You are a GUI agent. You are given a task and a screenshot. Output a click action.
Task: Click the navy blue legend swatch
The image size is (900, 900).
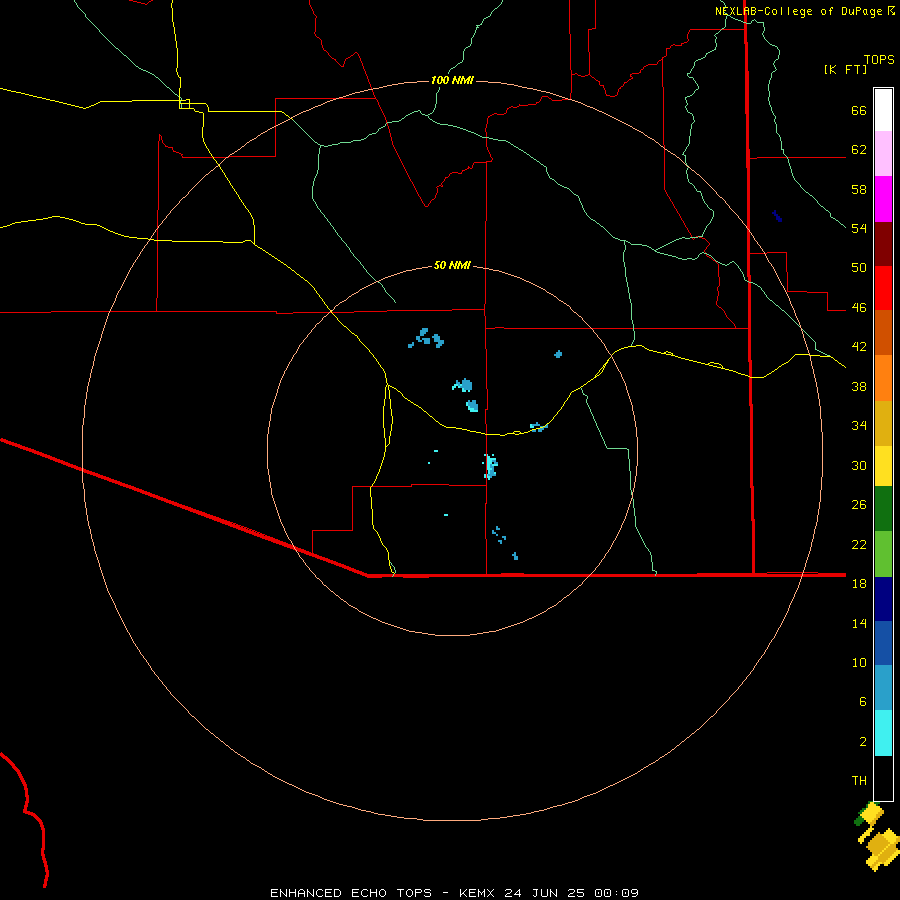click(883, 599)
